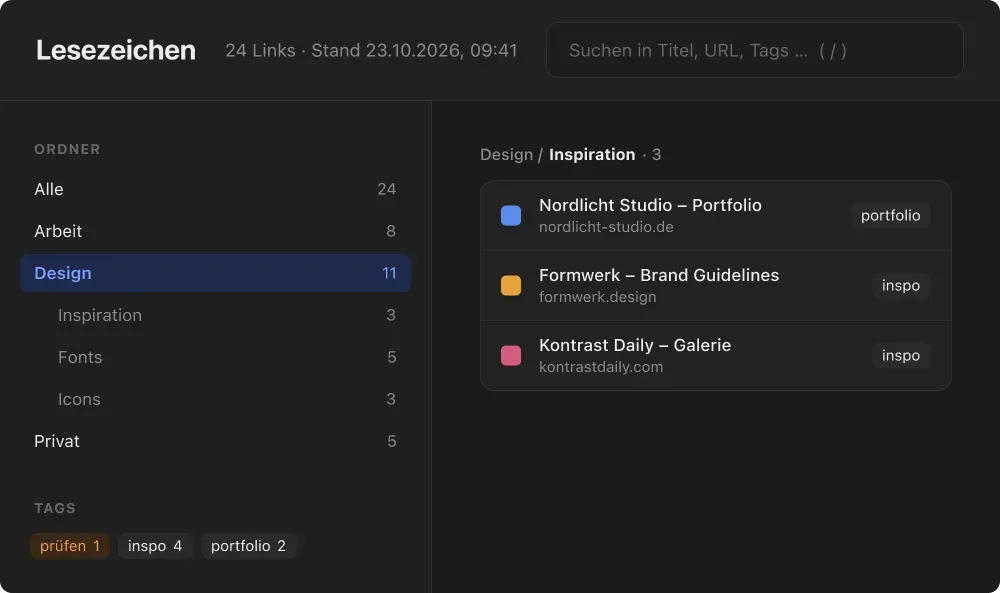This screenshot has height=593, width=1000.
Task: Click the orange favicon of Formwerk
Action: pos(511,286)
